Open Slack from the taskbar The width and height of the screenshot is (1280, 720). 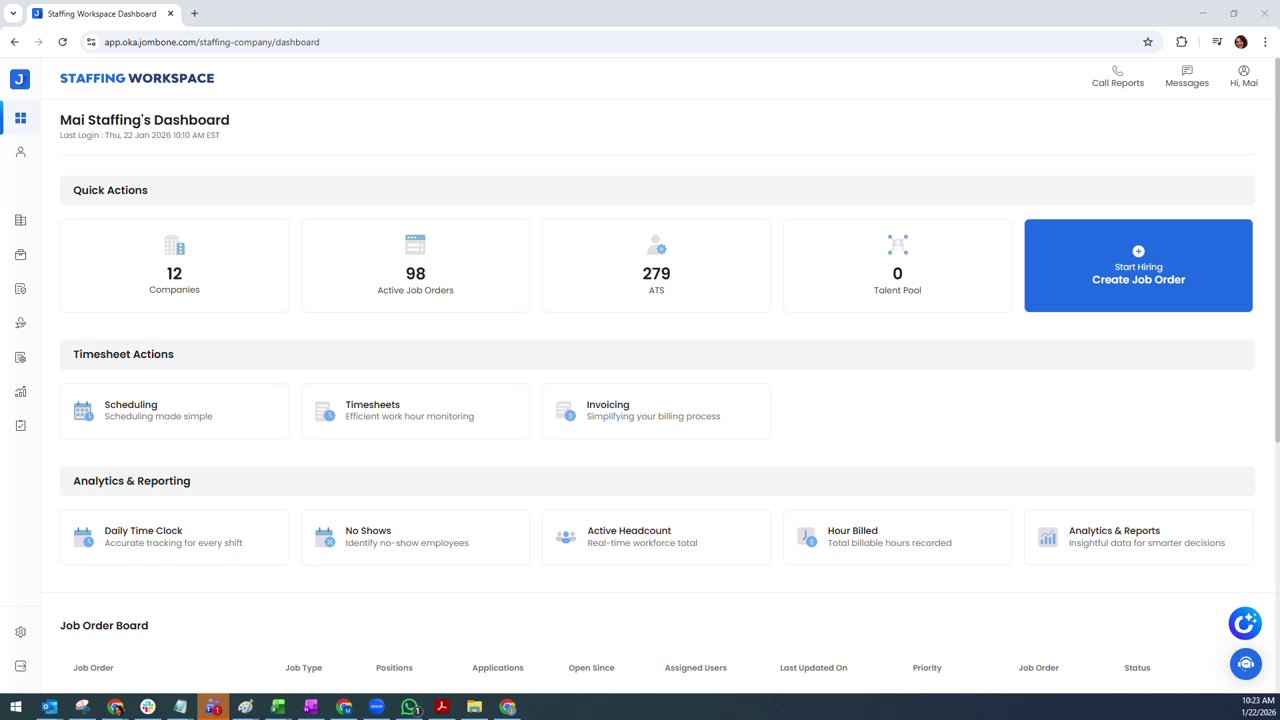coord(148,707)
